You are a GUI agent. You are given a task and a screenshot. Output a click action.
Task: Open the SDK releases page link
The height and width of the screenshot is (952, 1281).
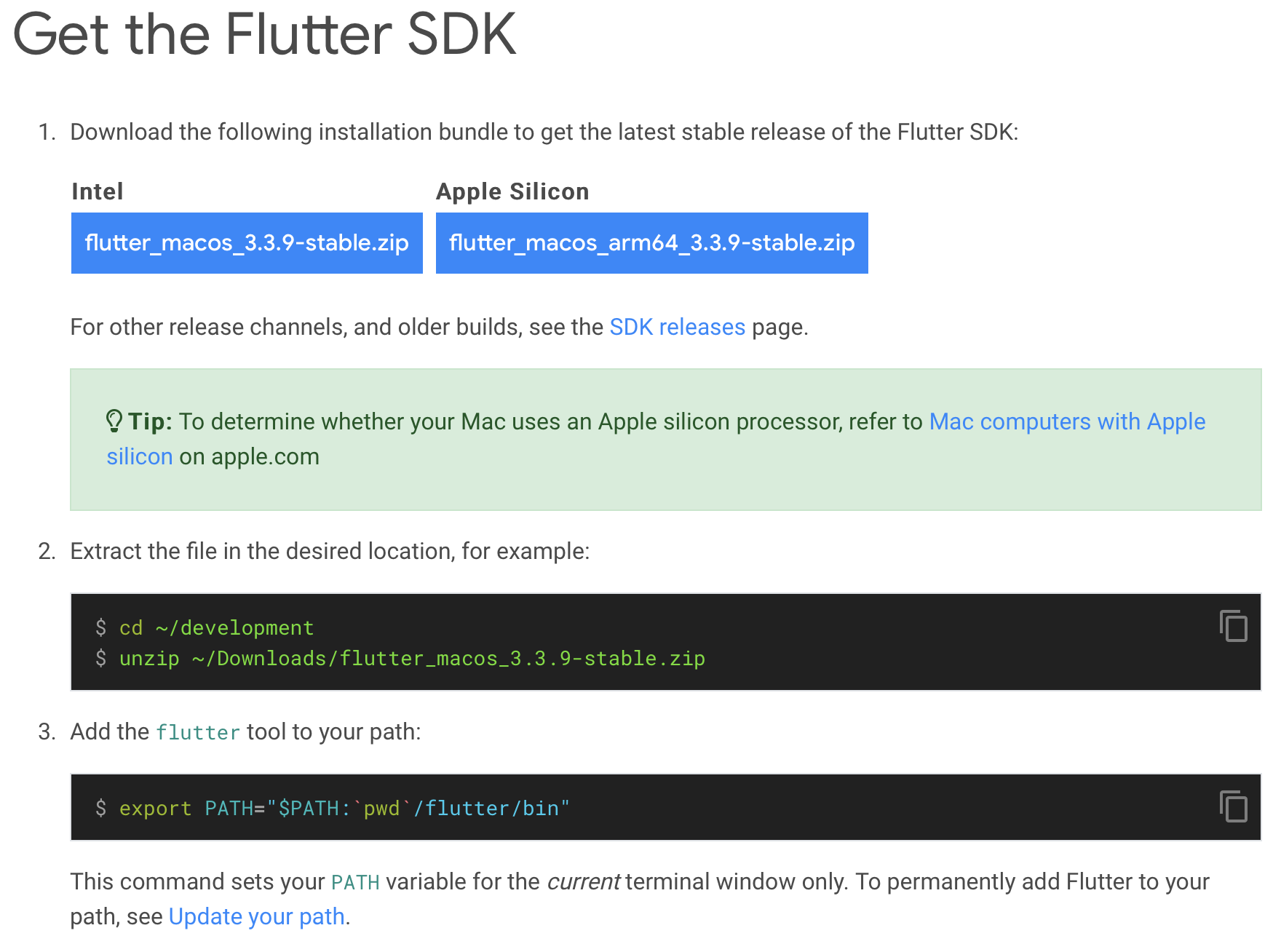[x=677, y=328]
